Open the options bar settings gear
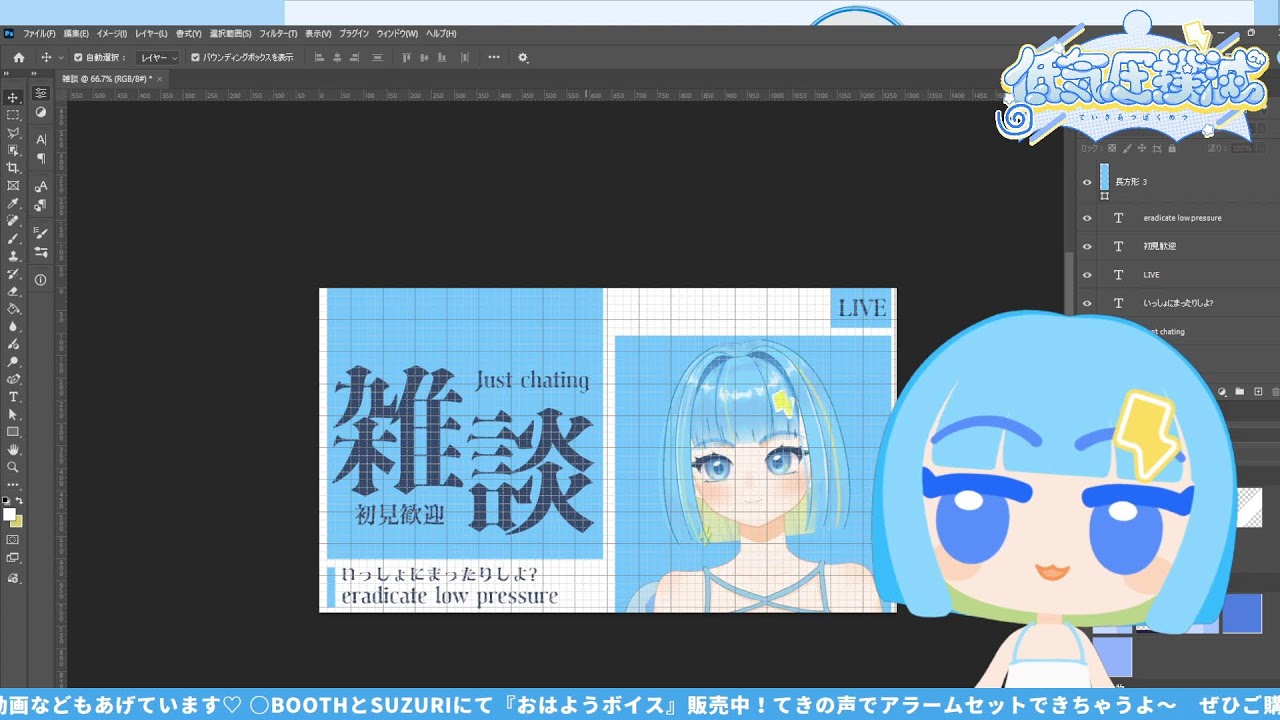 pos(522,57)
